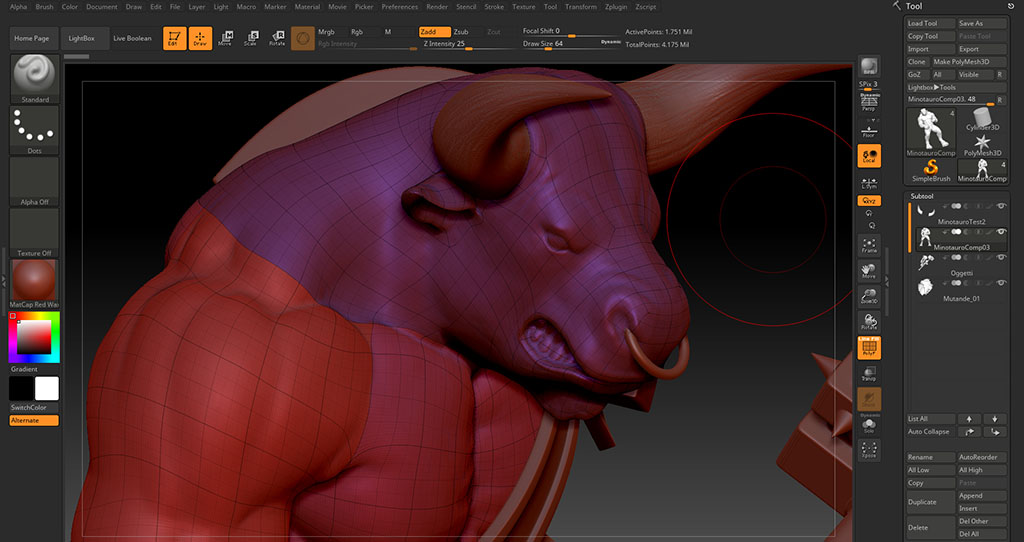
Task: Select the SimpleBrush tool thumbnail
Action: click(931, 170)
